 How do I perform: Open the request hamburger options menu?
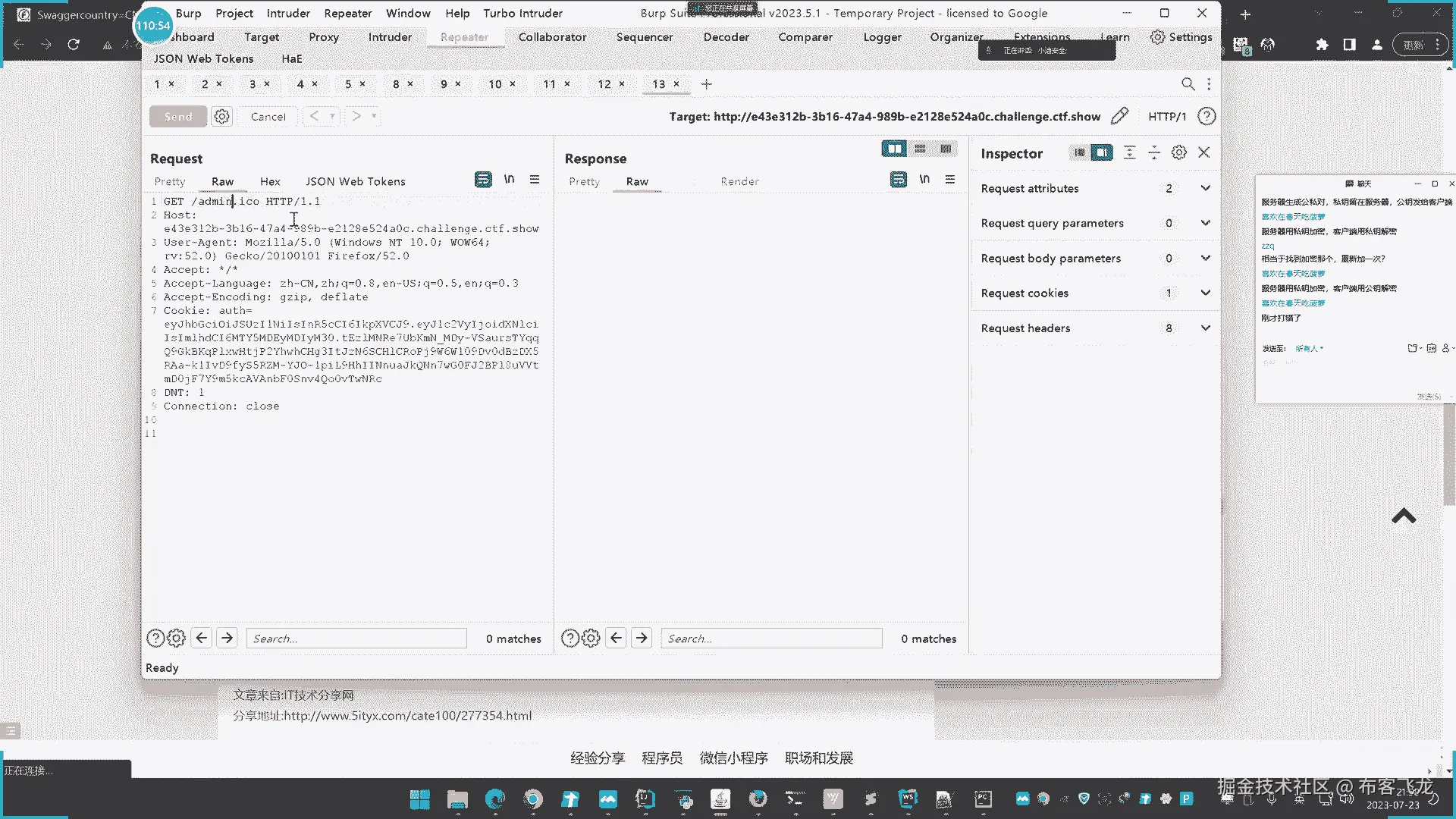(535, 180)
